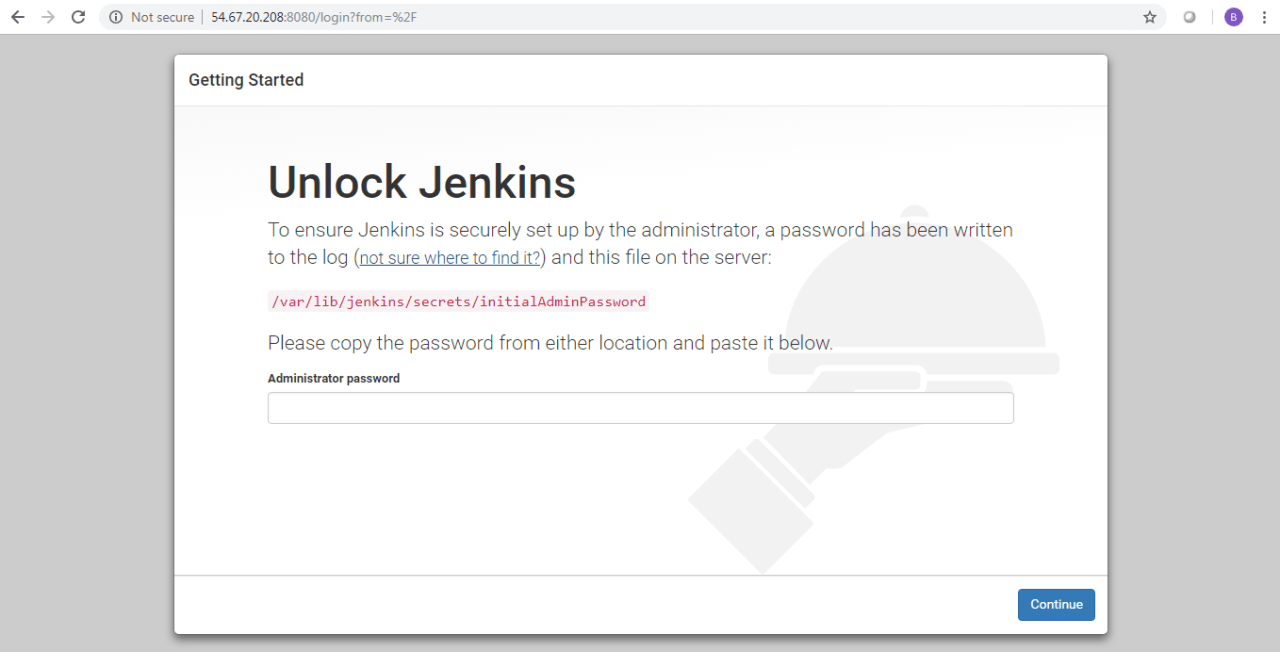Click the Getting Started title
This screenshot has width=1280, height=652.
click(246, 80)
